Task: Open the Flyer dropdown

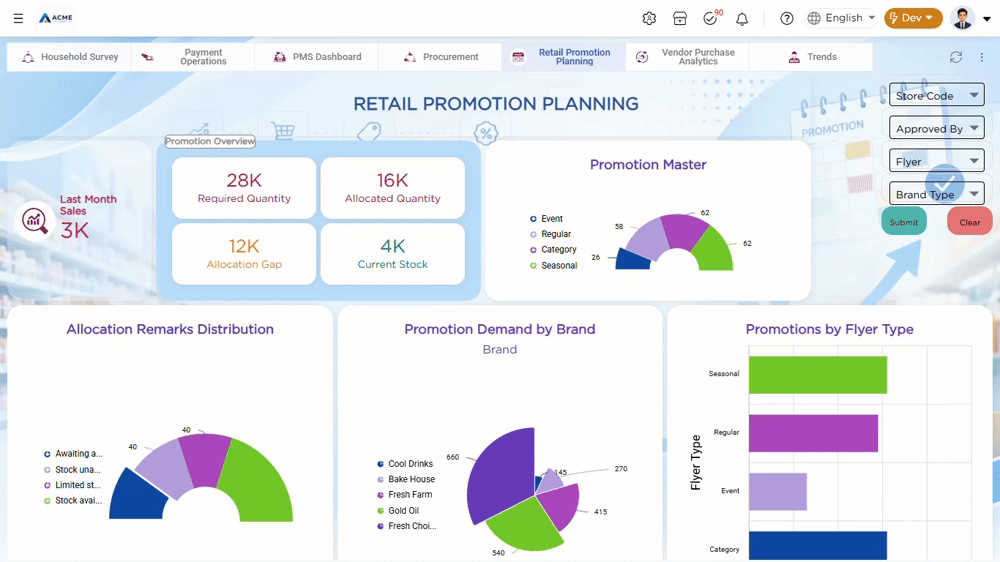Action: point(936,161)
